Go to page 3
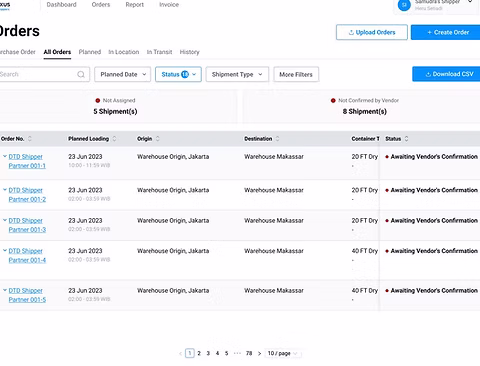Viewport: 480px width, 366px height. [x=208, y=353]
